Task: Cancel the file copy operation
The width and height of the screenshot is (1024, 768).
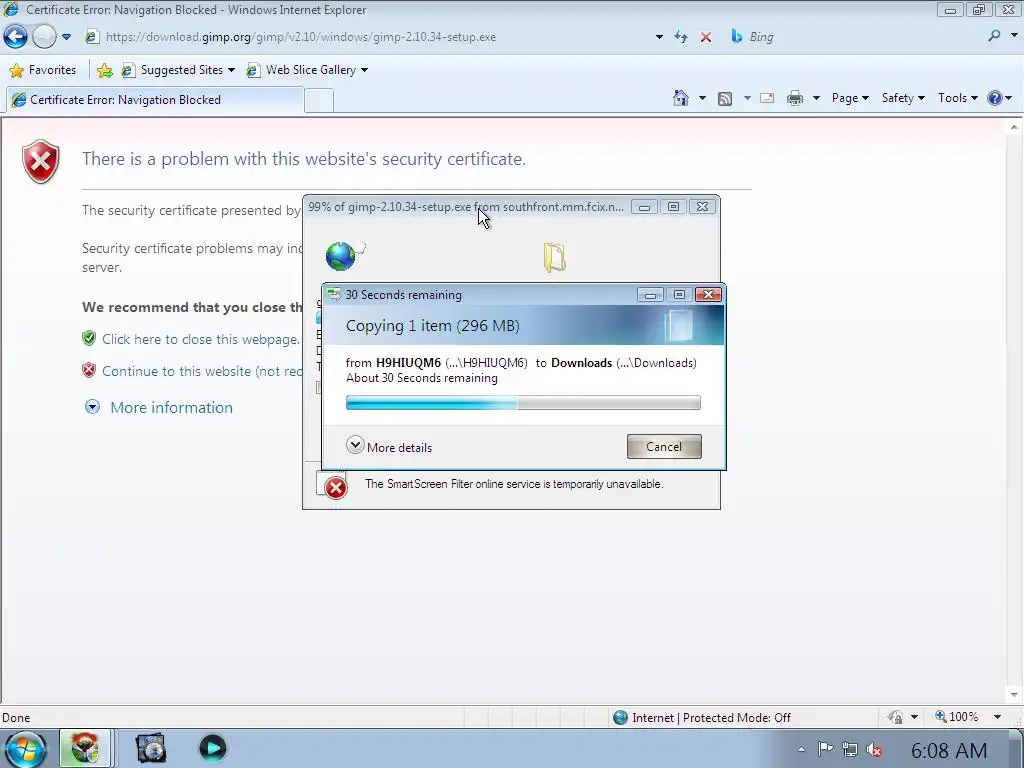Action: pos(664,447)
